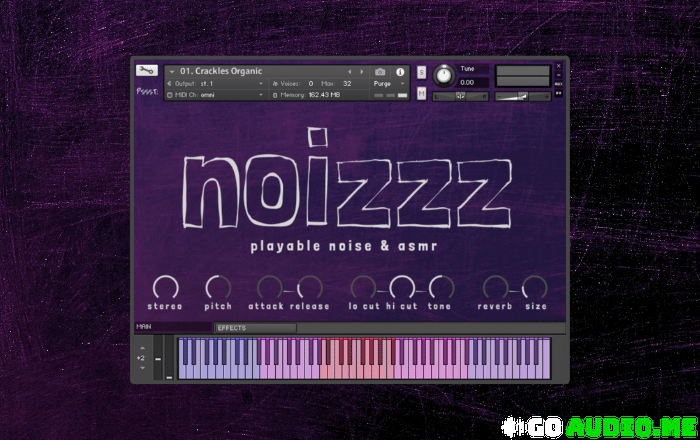The width and height of the screenshot is (700, 440).
Task: Go to the next preset arrow
Action: (x=362, y=72)
